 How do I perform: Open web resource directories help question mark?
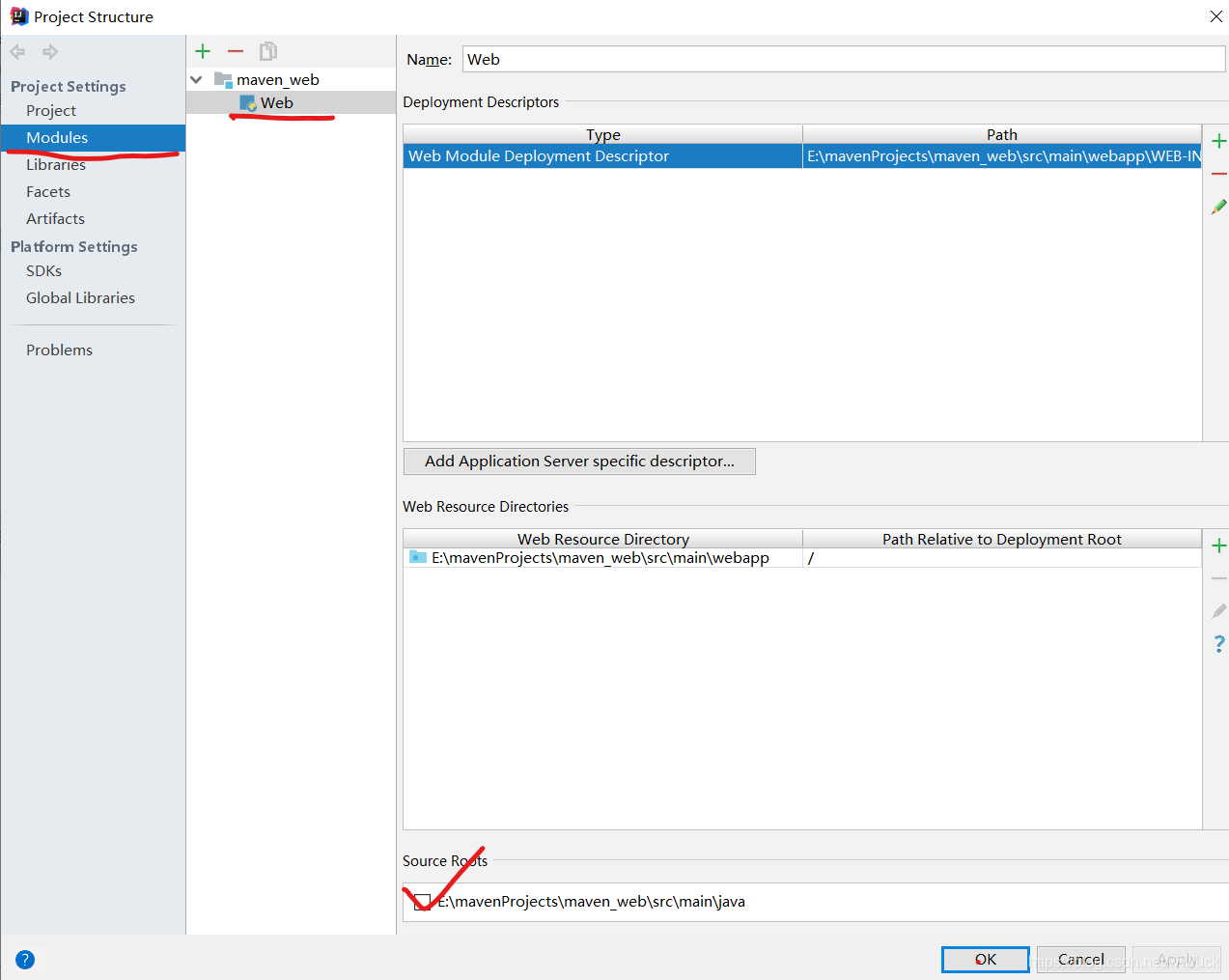[x=1219, y=644]
